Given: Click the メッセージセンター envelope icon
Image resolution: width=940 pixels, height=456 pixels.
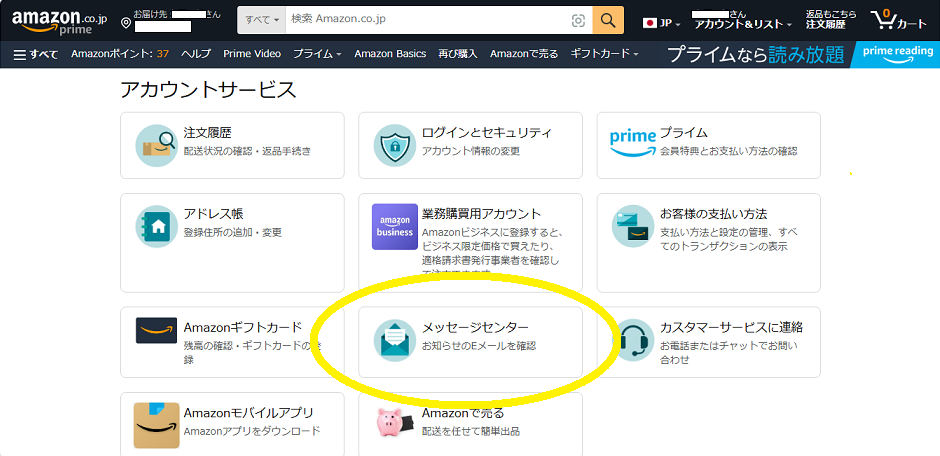Looking at the screenshot, I should pos(394,340).
